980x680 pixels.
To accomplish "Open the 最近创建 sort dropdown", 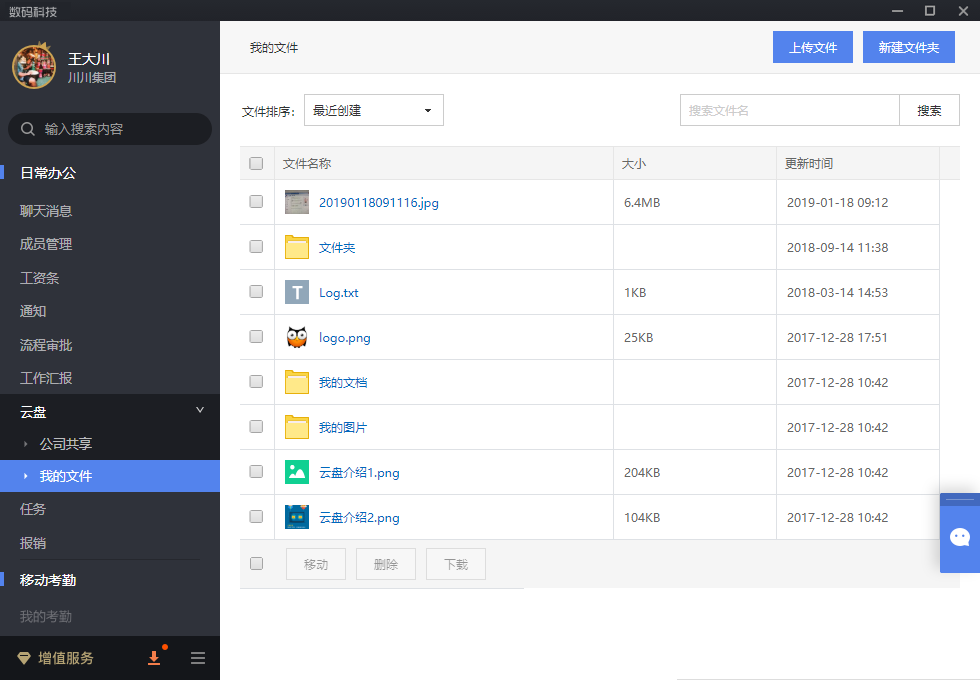I will (374, 110).
